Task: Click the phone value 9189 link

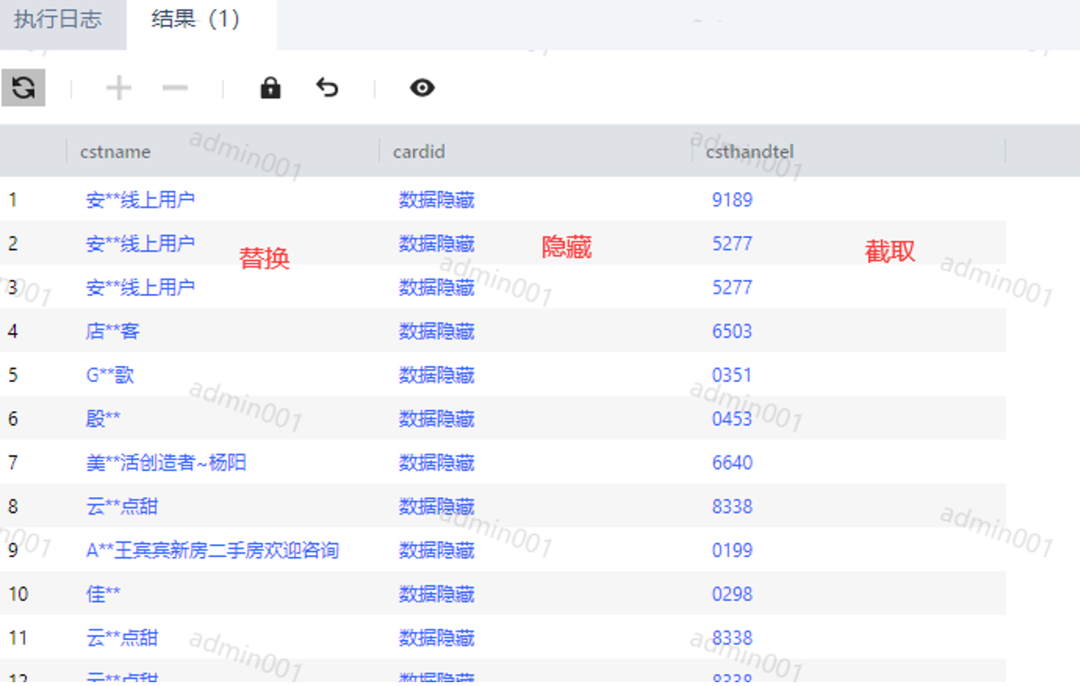Action: click(x=733, y=199)
